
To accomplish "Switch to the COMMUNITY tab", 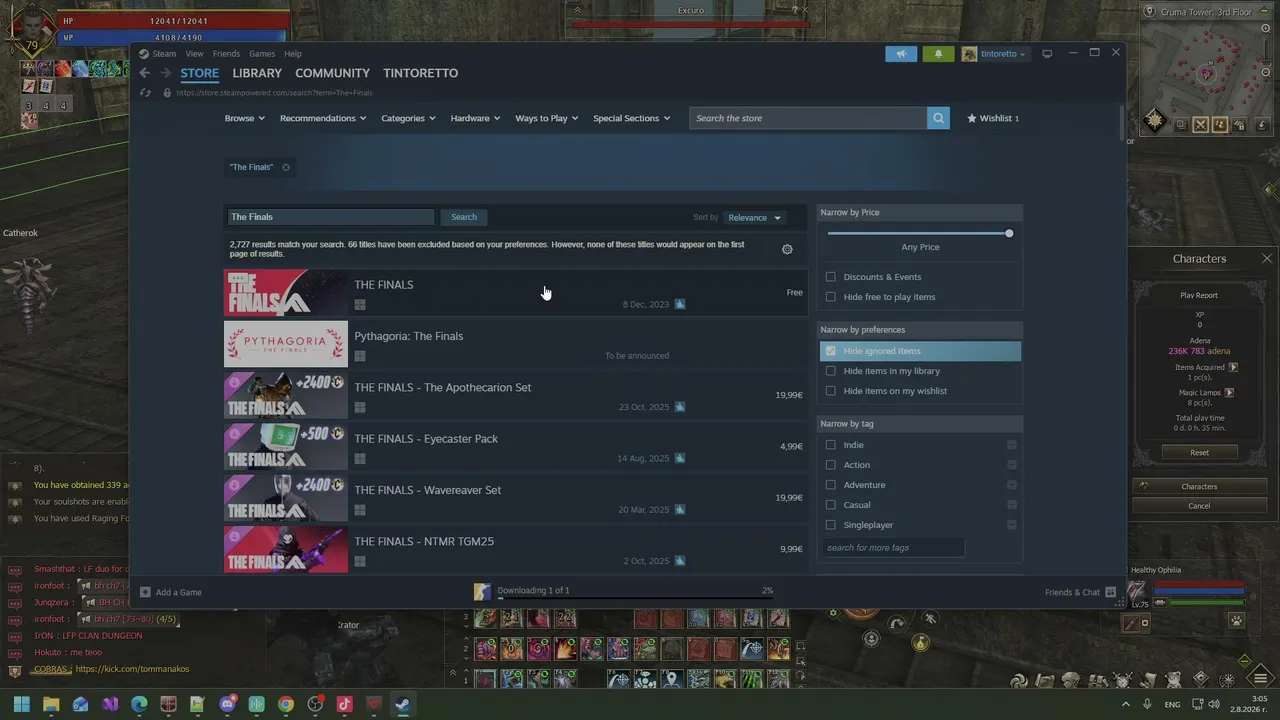I will coord(332,73).
